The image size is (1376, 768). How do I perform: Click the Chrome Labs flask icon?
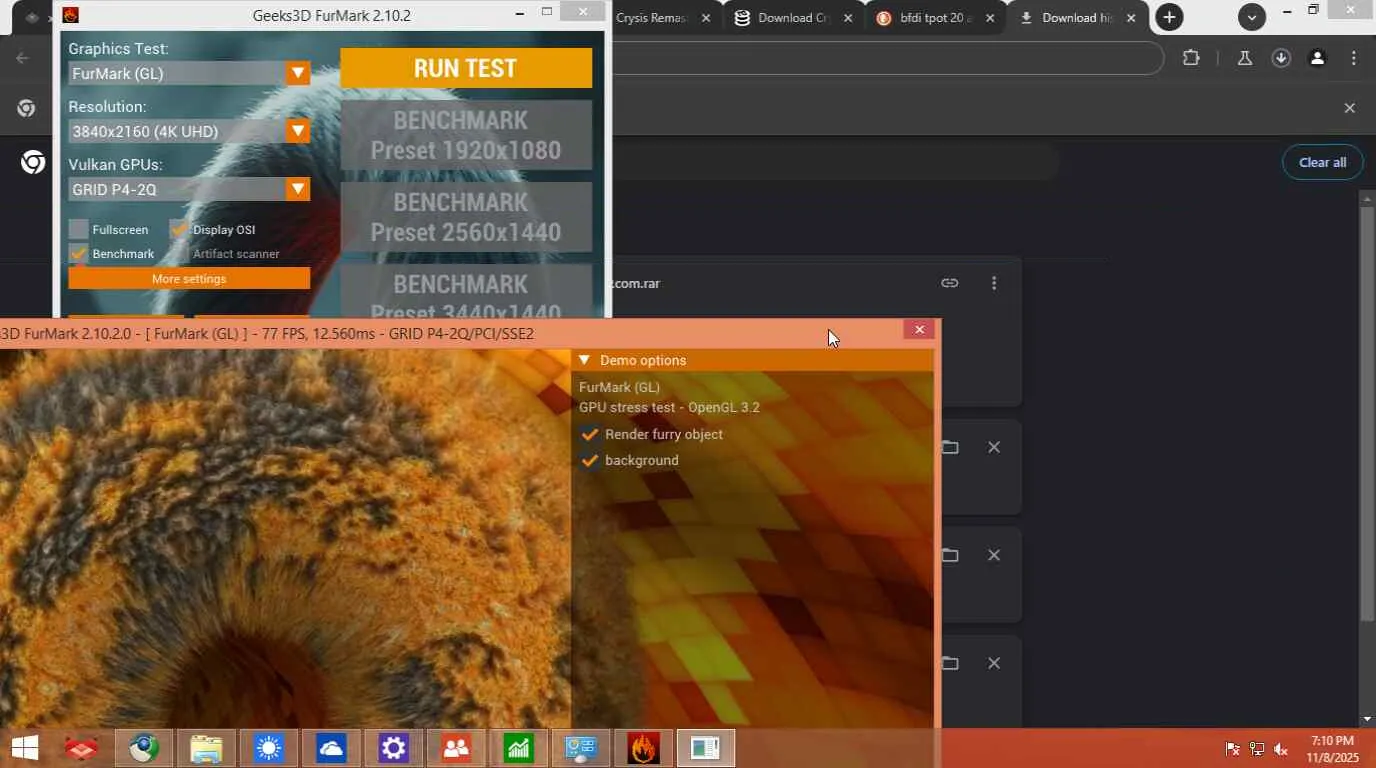(1245, 58)
